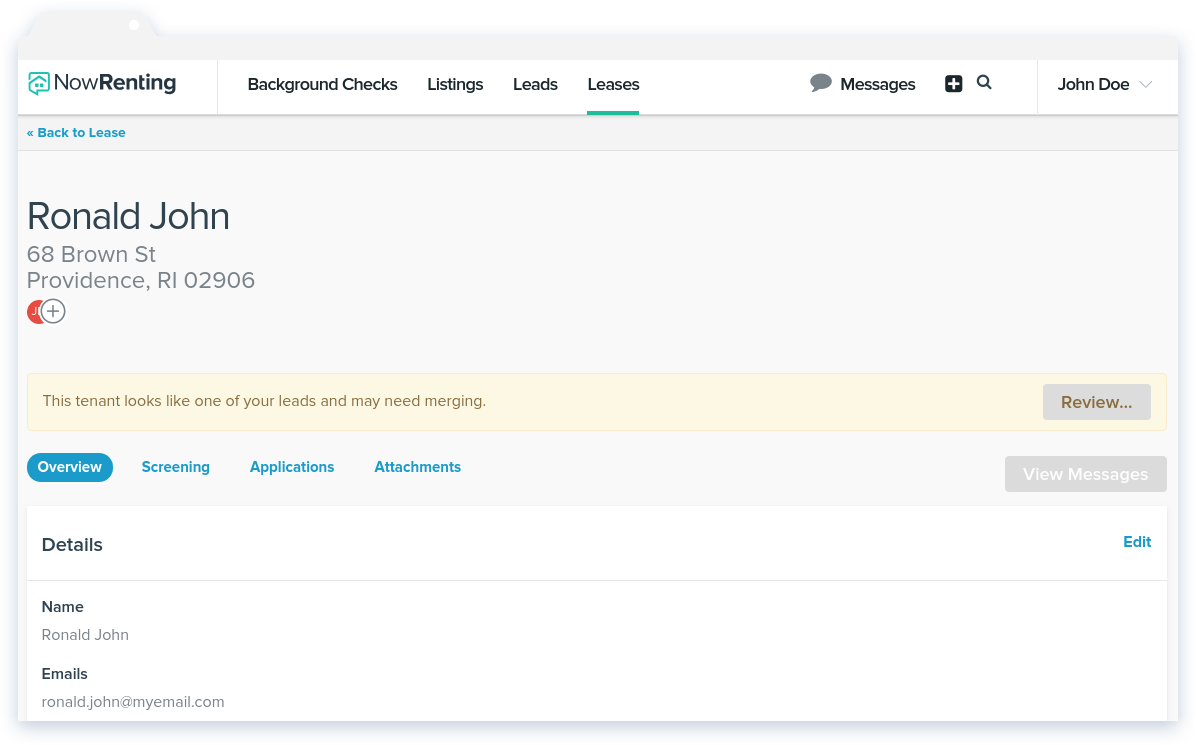
Task: Open the Messages menu link
Action: 878,85
